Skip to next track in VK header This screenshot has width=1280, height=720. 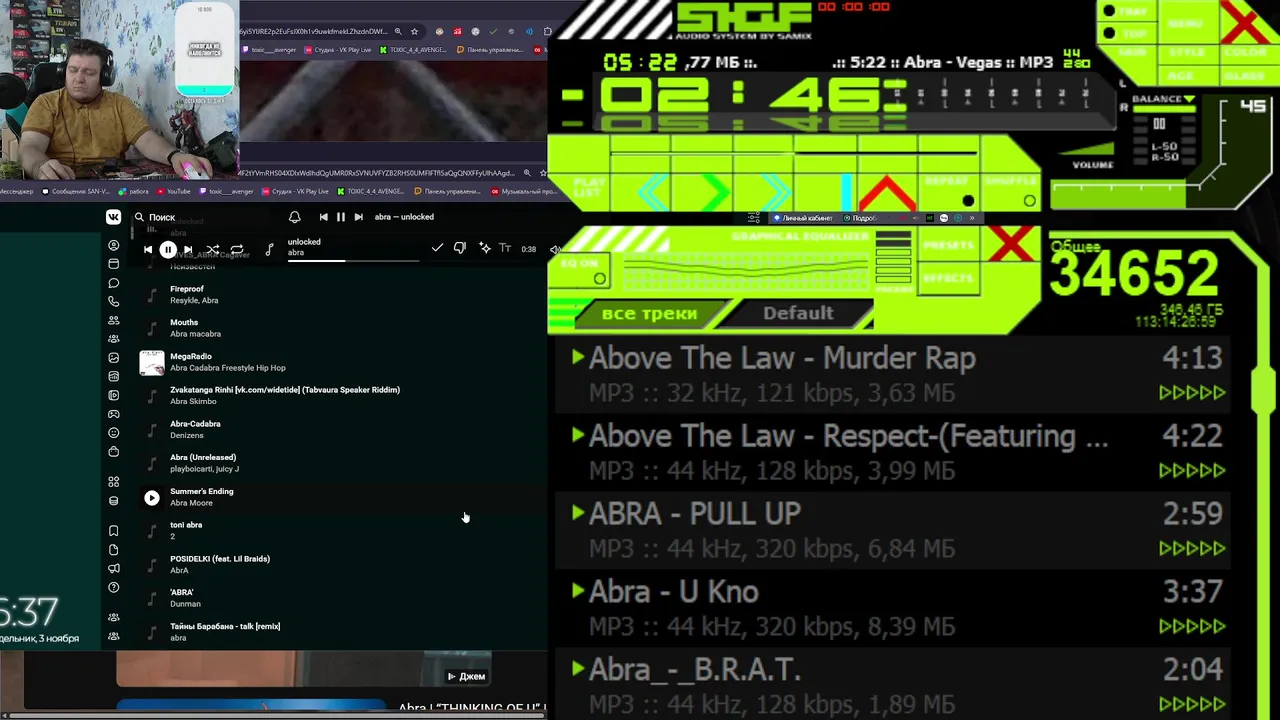[358, 217]
